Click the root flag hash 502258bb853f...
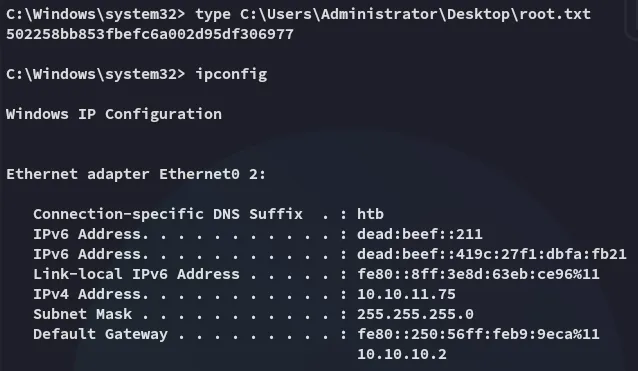Image resolution: width=638 pixels, height=371 pixels. click(x=150, y=34)
